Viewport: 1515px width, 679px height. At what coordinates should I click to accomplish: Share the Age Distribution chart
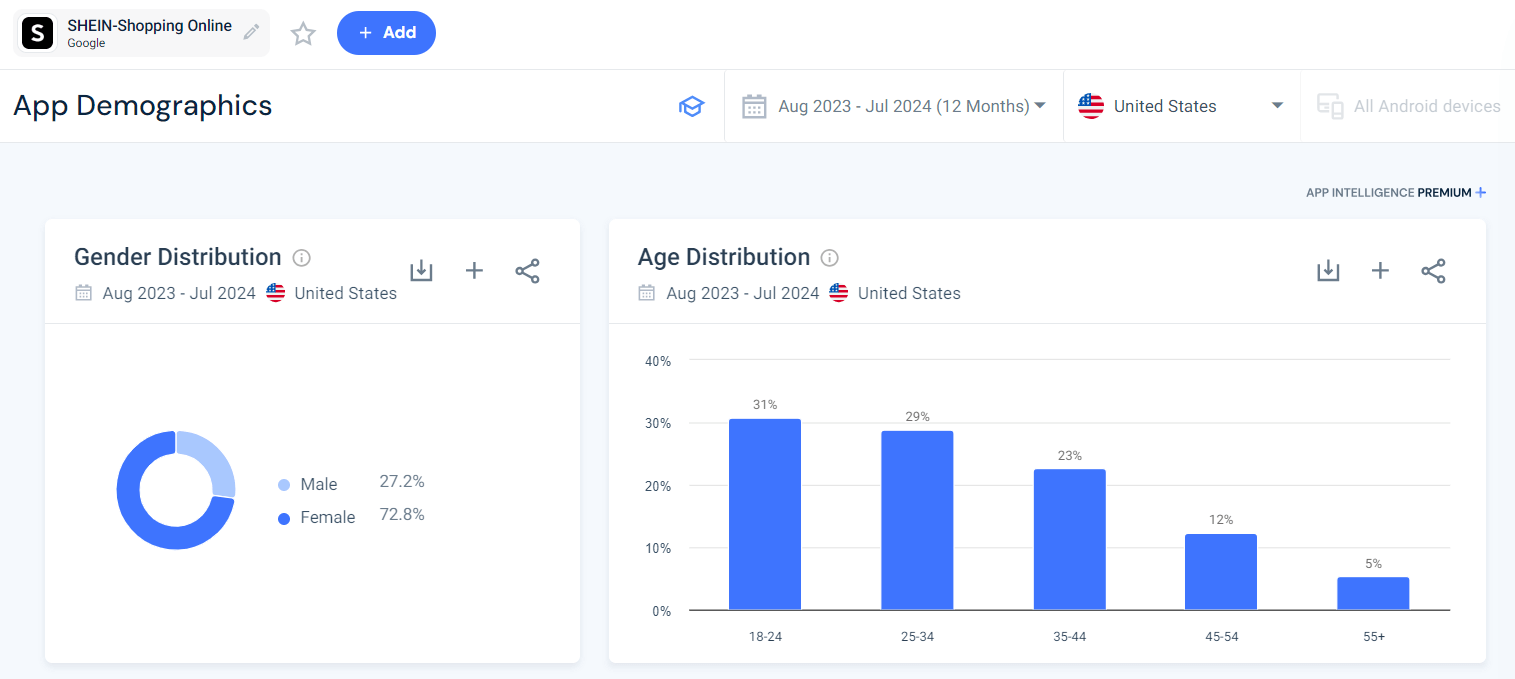point(1434,270)
